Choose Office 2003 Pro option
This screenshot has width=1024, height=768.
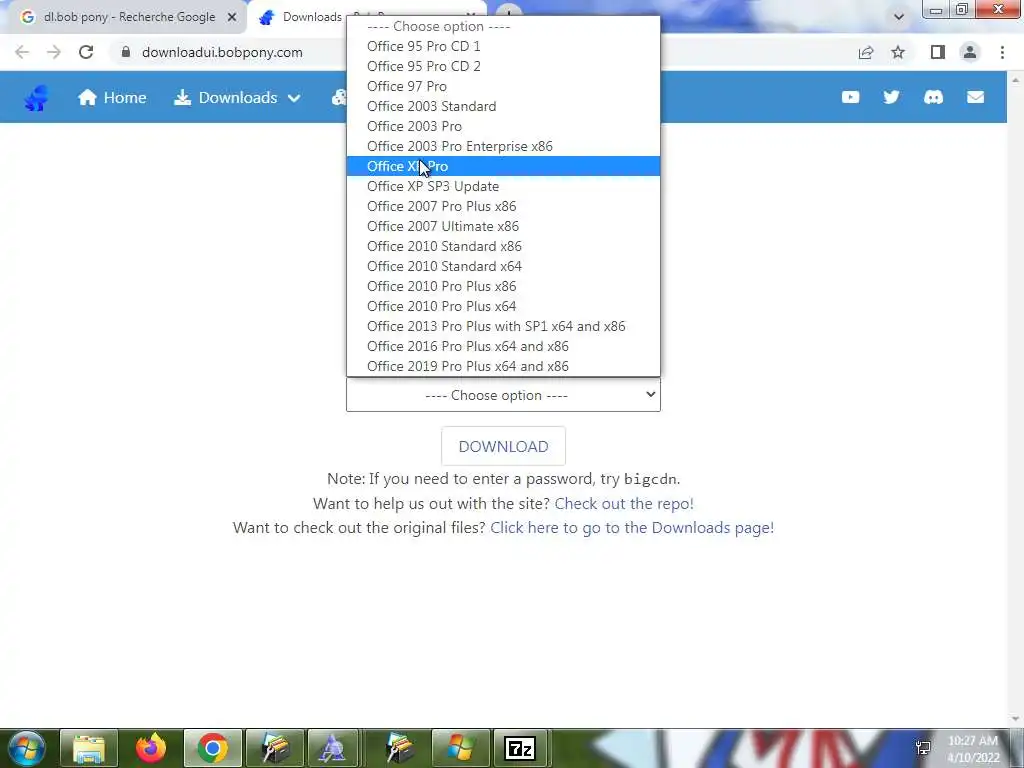pyautogui.click(x=504, y=126)
